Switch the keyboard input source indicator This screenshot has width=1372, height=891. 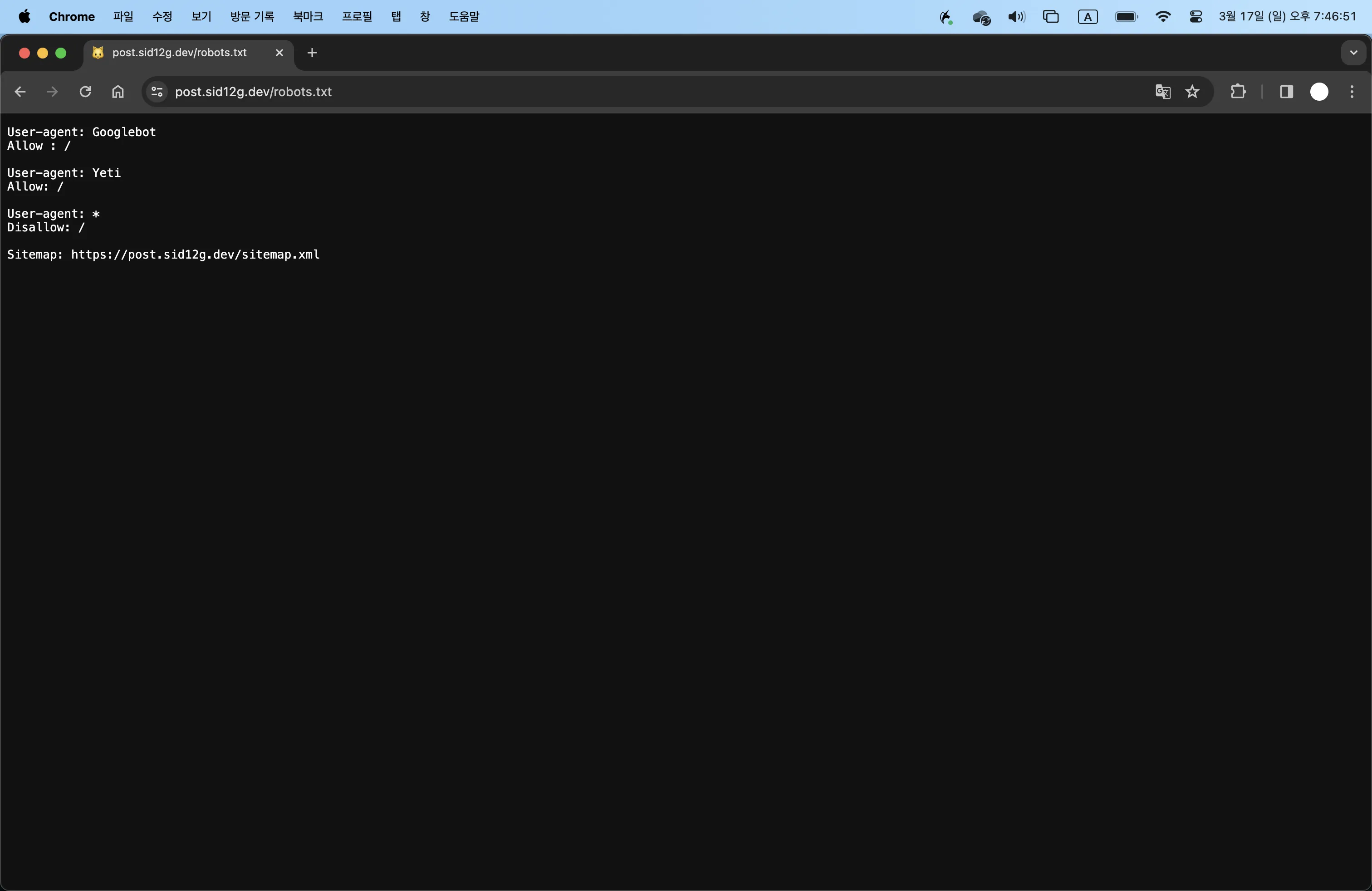pos(1087,17)
